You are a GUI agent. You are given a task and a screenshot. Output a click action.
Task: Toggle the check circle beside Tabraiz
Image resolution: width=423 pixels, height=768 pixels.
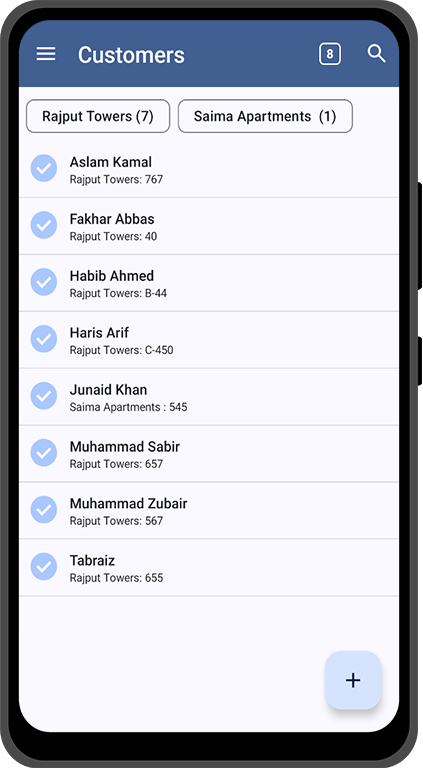coord(44,566)
